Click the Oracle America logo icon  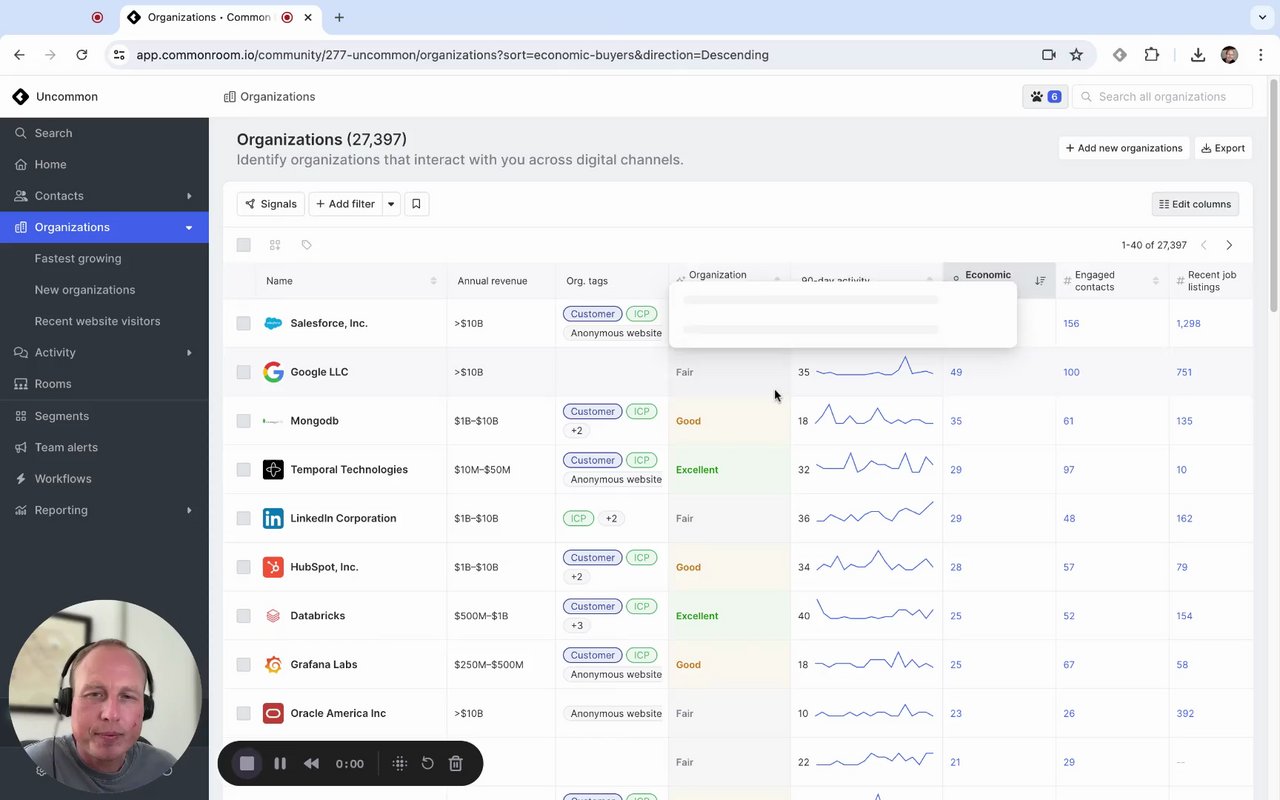tap(273, 713)
